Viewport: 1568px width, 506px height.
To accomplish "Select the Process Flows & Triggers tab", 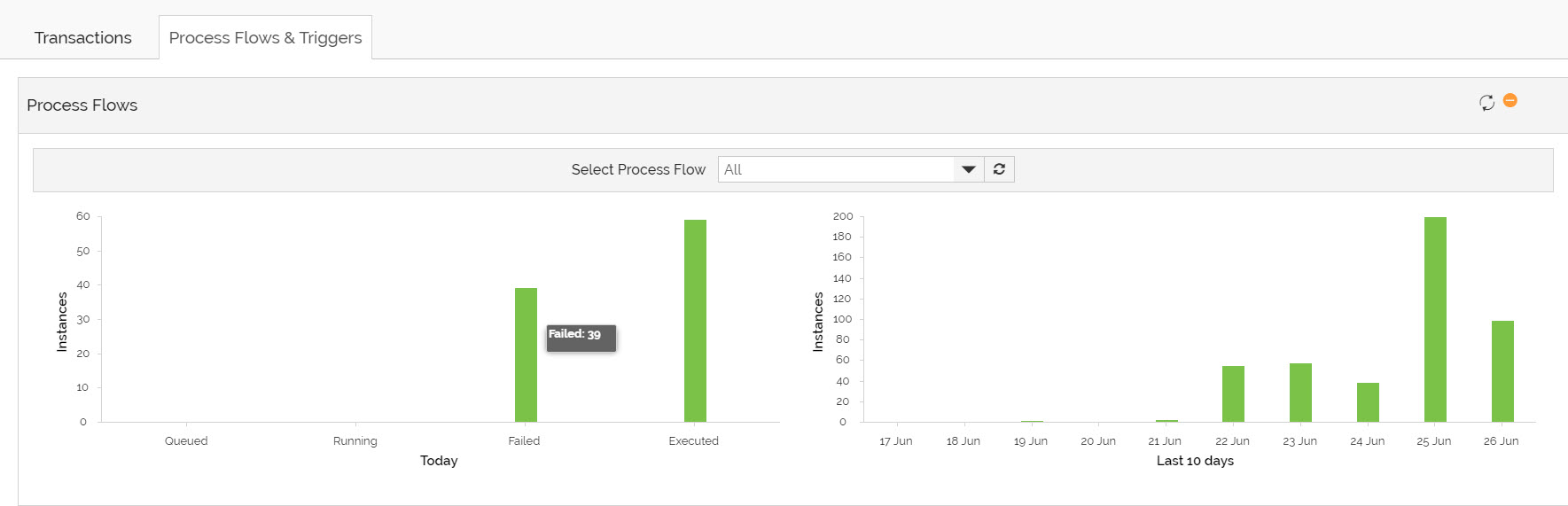I will coord(265,38).
